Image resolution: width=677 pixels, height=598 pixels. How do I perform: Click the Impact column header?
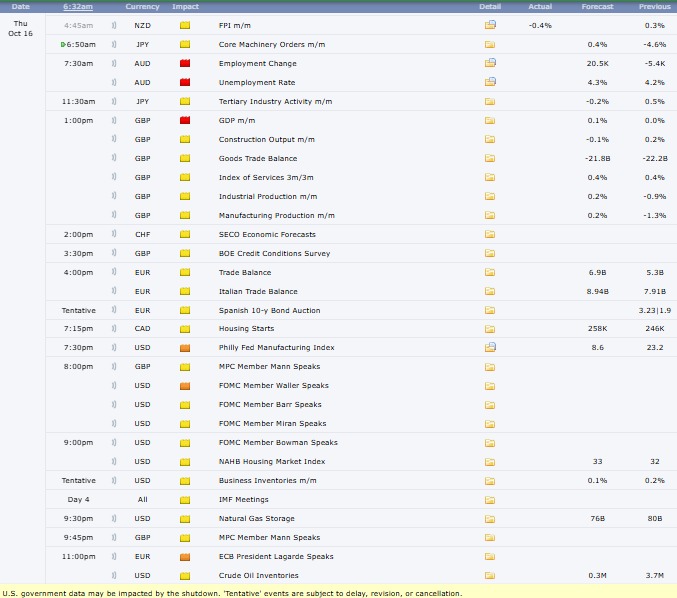[x=185, y=7]
